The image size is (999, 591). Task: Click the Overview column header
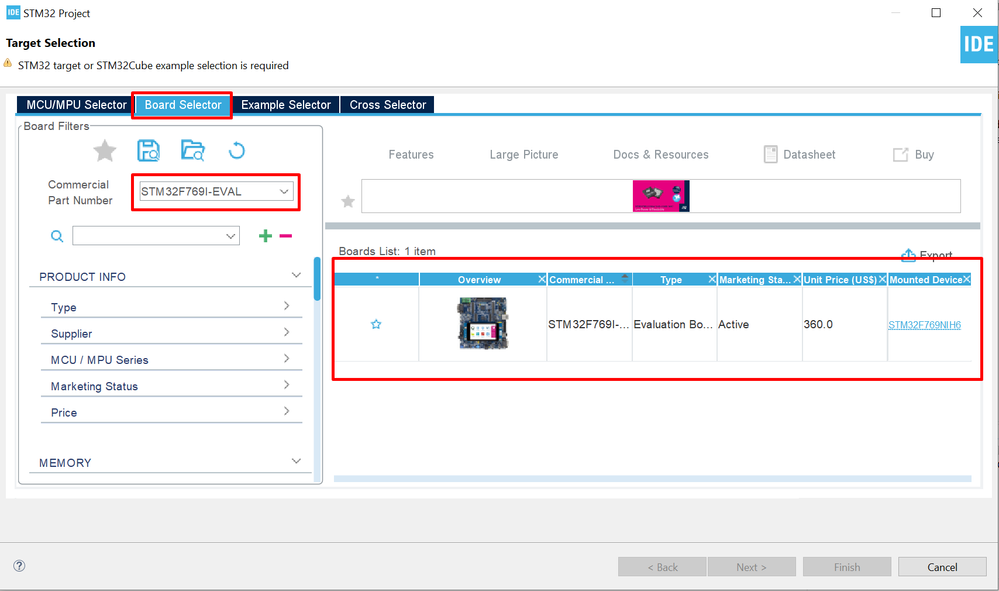pyautogui.click(x=478, y=279)
